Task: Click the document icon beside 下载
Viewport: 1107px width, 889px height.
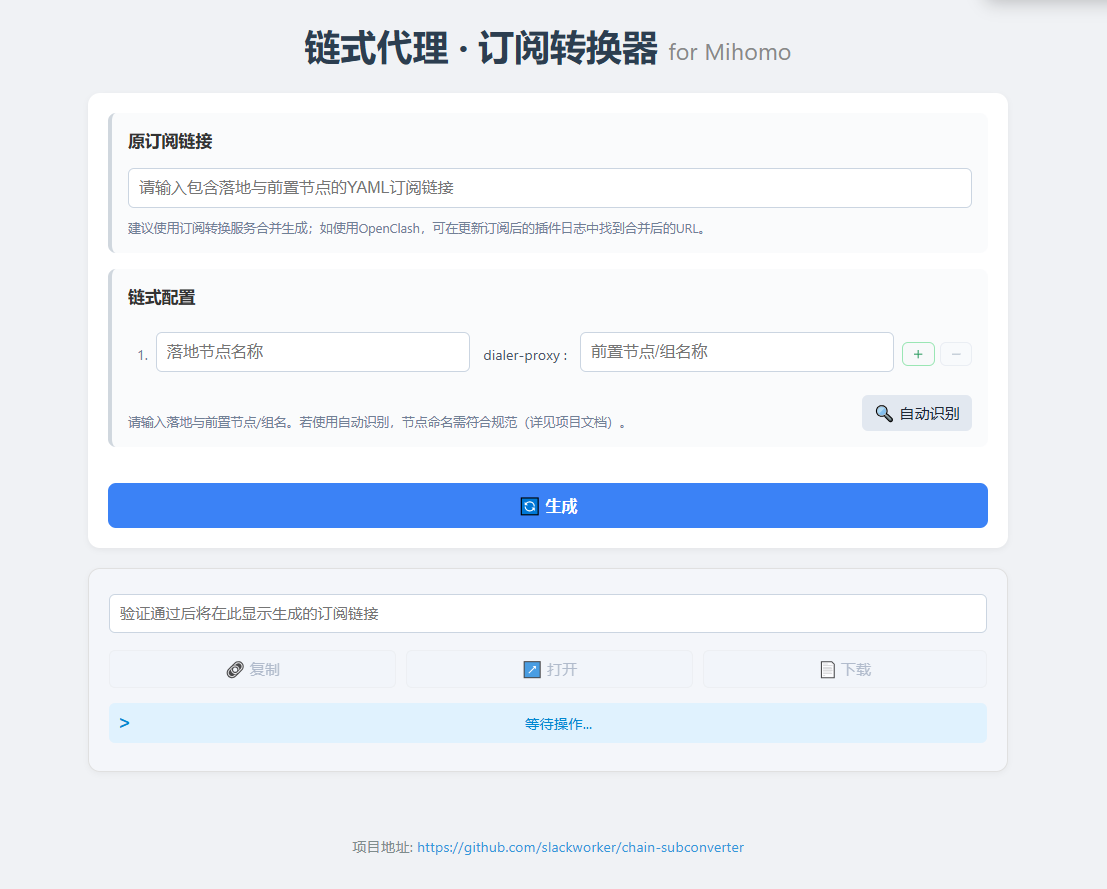Action: point(827,670)
